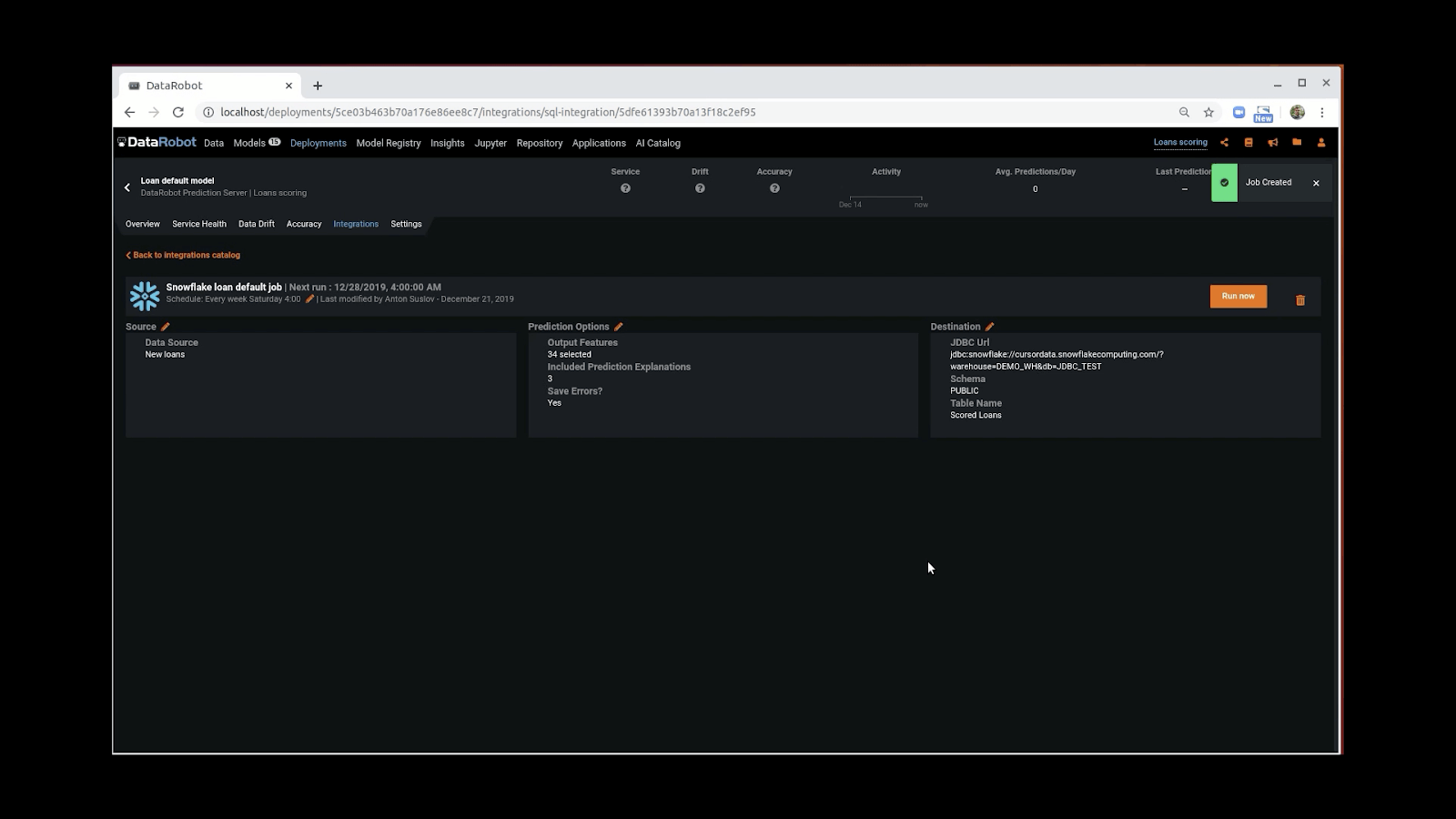Click the Run now button

(x=1239, y=297)
